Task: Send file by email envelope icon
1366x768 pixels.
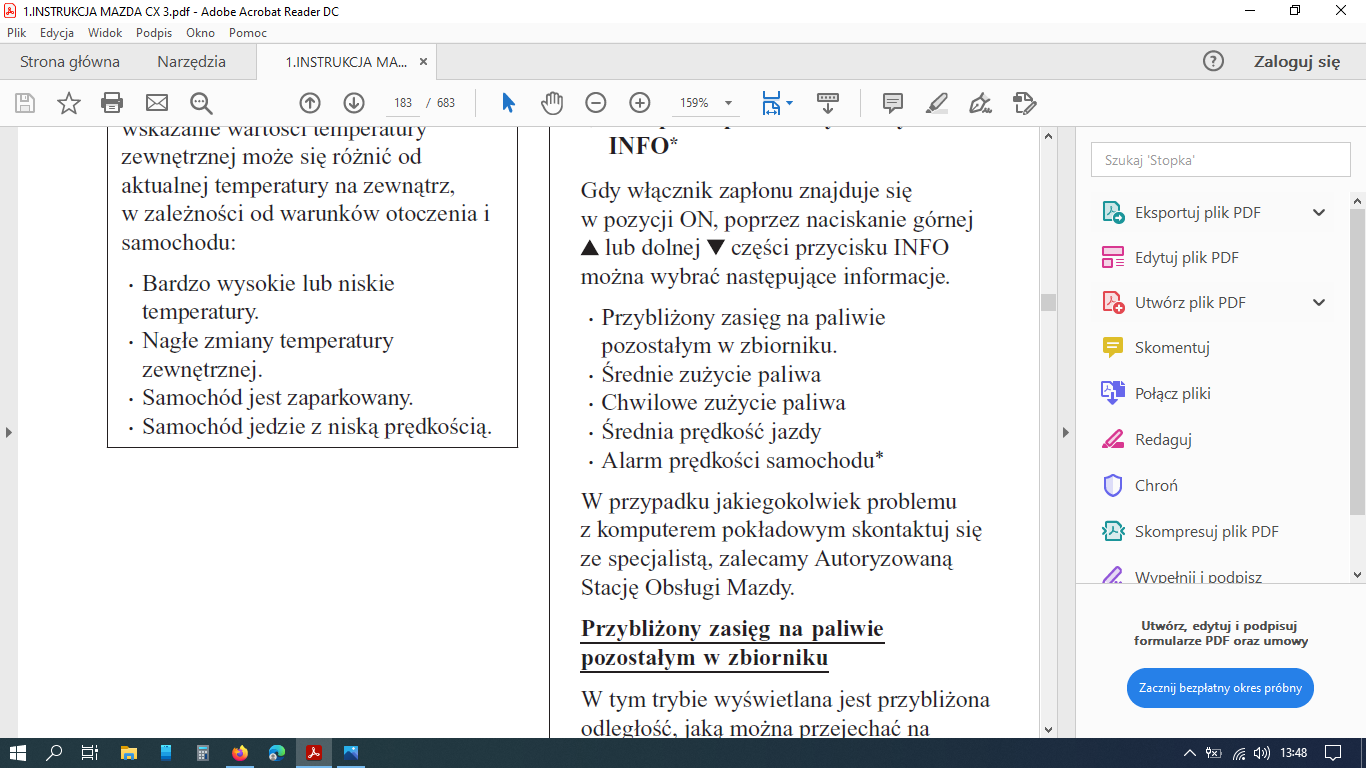Action: tap(157, 103)
